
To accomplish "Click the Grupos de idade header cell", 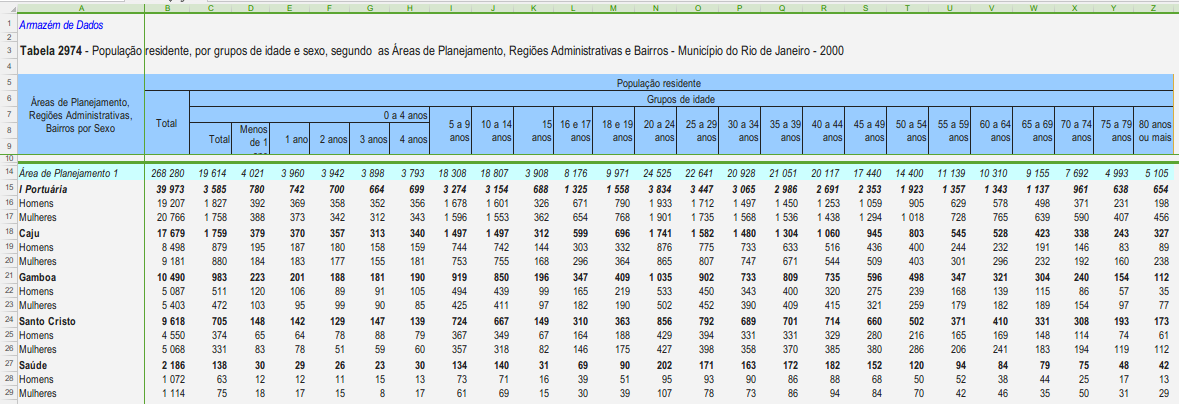I will click(679, 99).
